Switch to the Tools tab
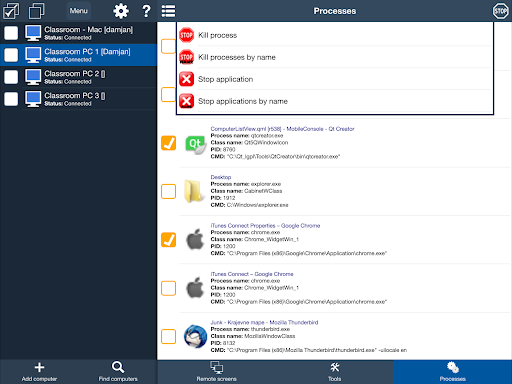 coord(334,372)
